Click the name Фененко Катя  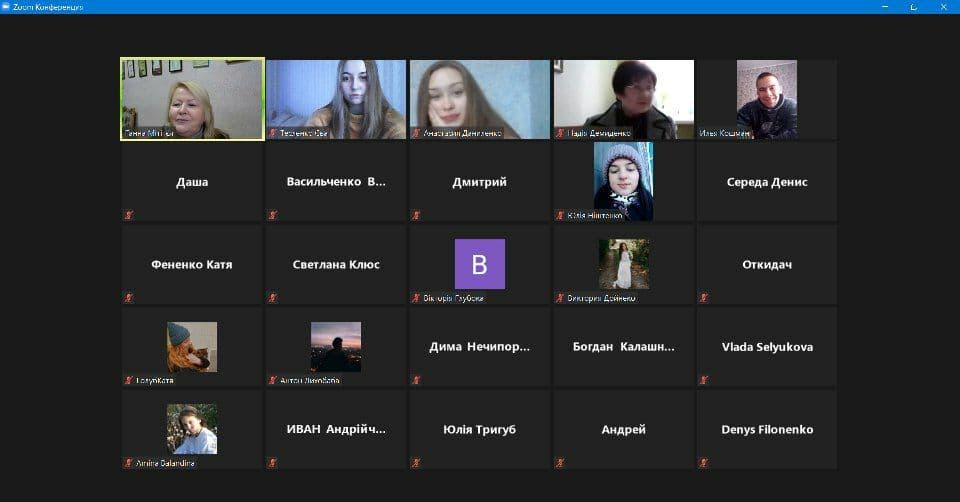click(x=192, y=264)
